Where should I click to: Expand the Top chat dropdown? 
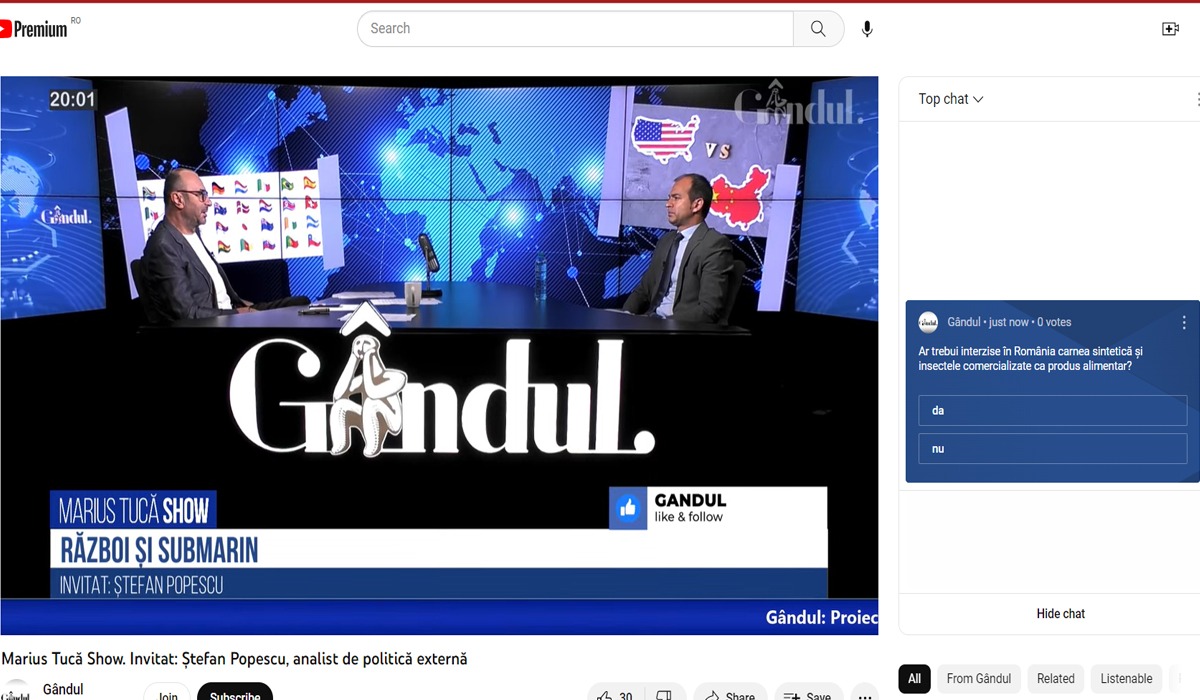click(951, 99)
